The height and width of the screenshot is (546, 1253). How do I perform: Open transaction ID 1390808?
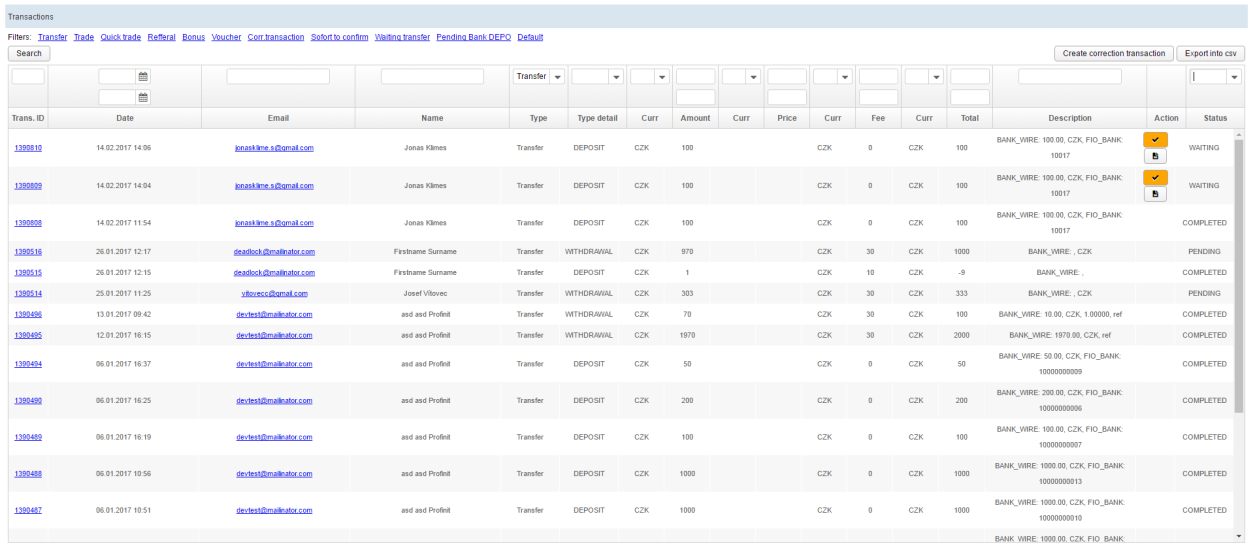click(28, 222)
